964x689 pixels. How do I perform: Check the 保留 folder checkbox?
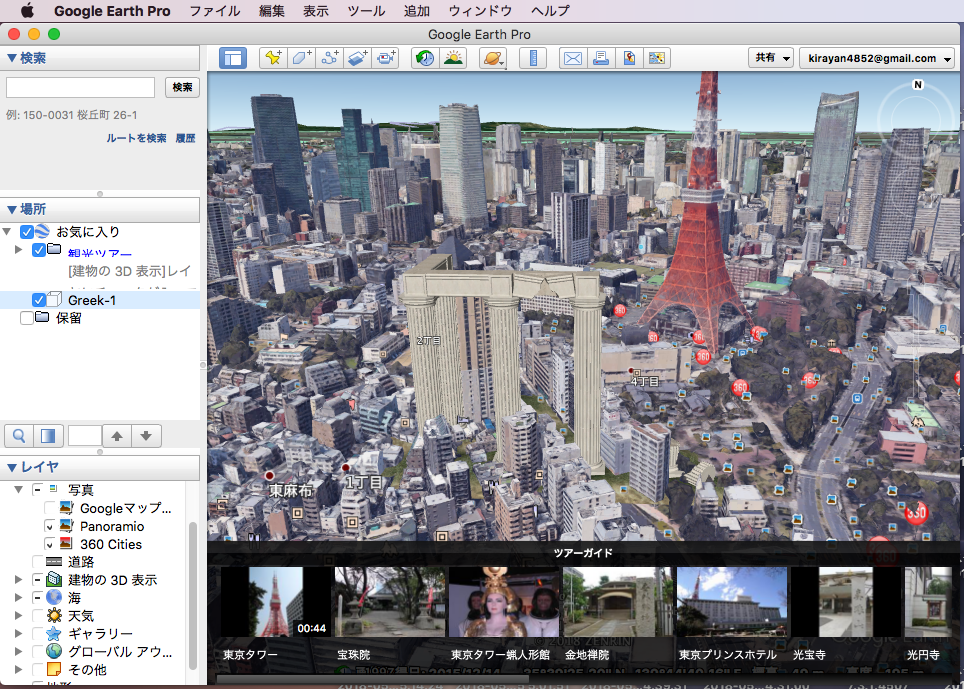pyautogui.click(x=26, y=318)
